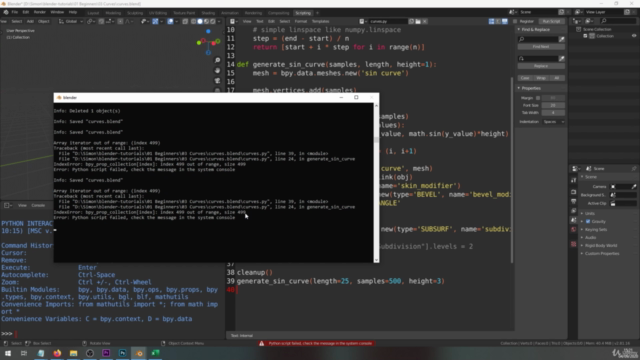Toggle viewport overlays icon

tap(170, 21)
